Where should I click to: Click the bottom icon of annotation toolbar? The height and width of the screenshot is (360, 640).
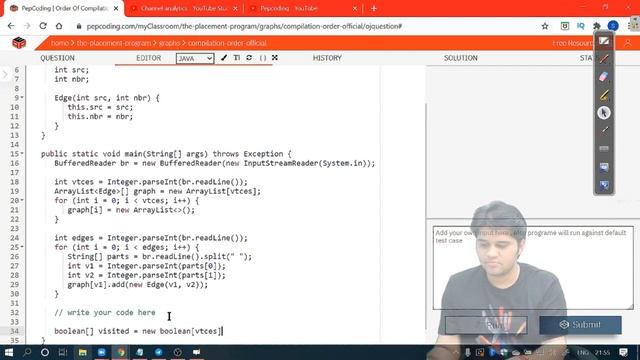click(604, 185)
